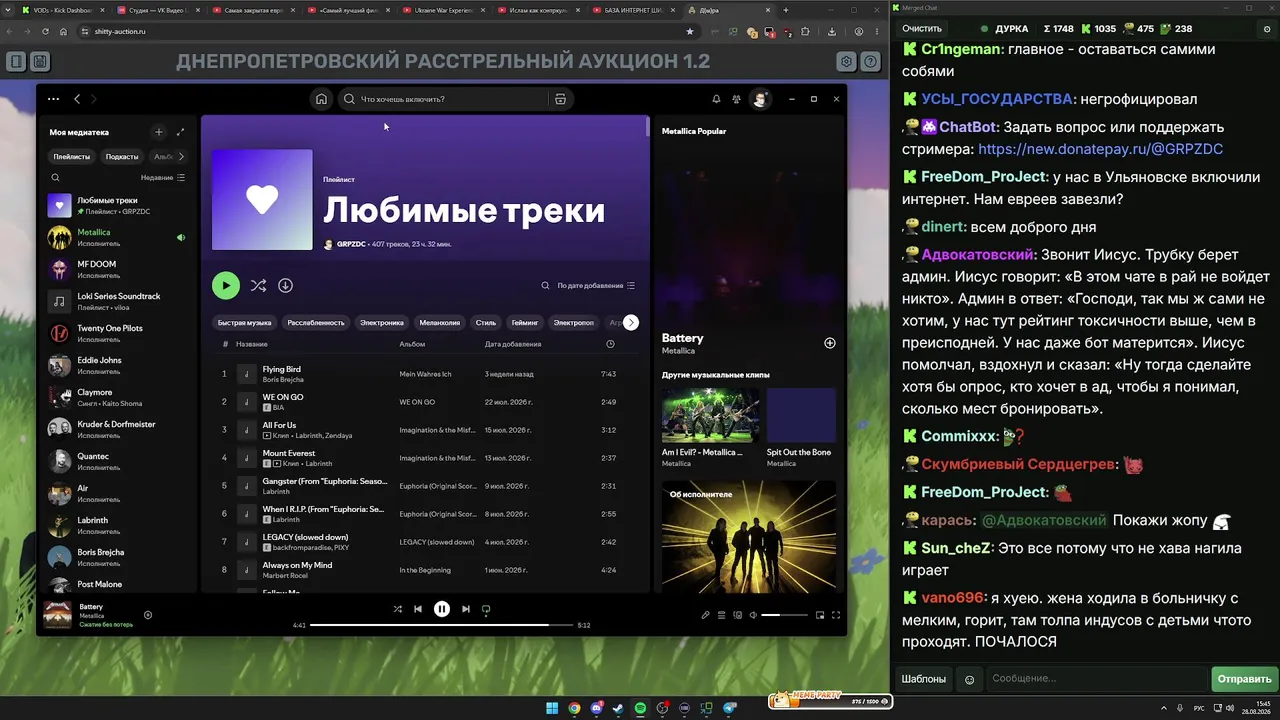The width and height of the screenshot is (1280, 720).
Task: Open the emoji picker in the chat
Action: pyautogui.click(x=969, y=679)
